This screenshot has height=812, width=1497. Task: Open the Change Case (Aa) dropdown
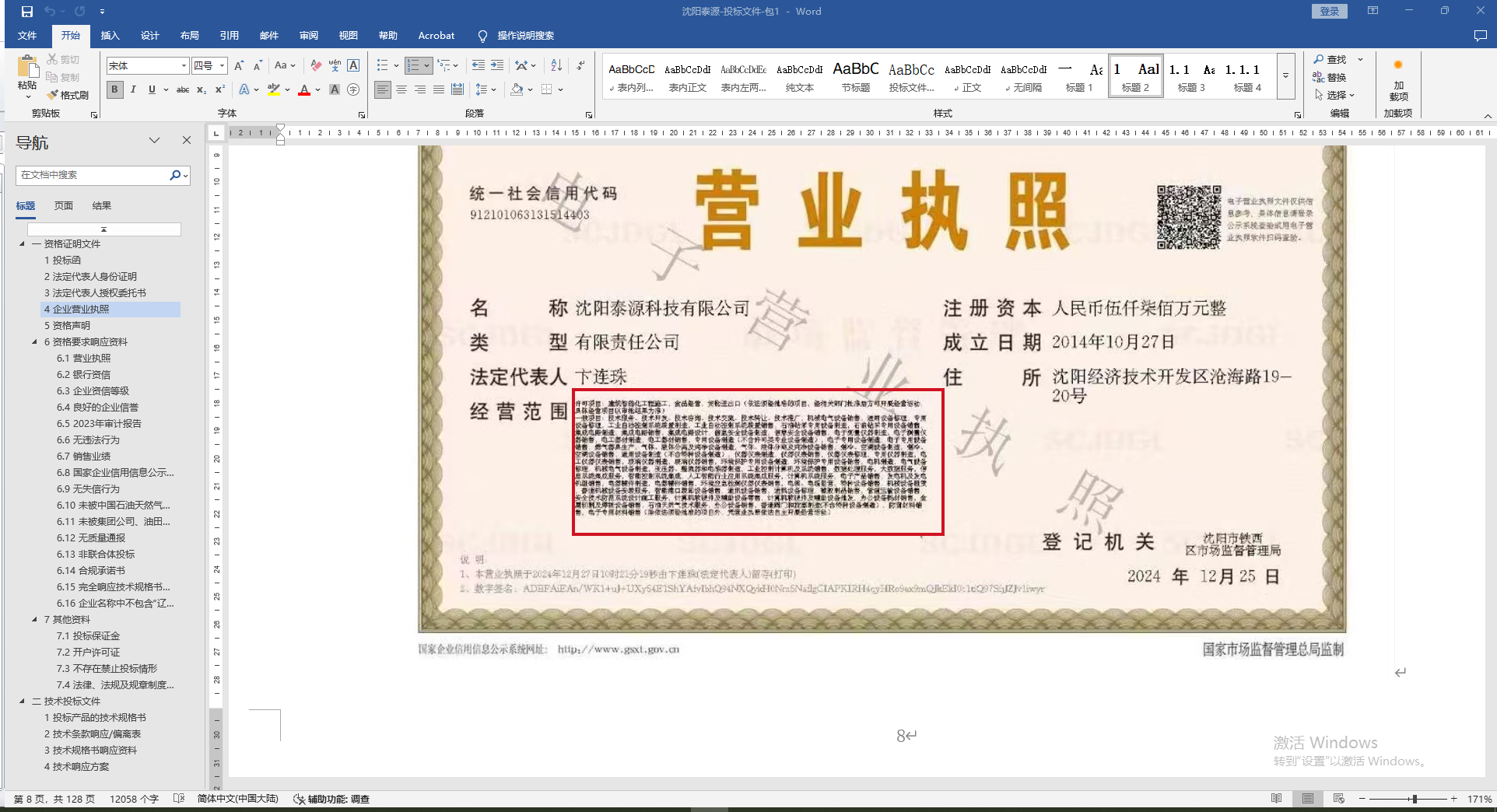(285, 66)
